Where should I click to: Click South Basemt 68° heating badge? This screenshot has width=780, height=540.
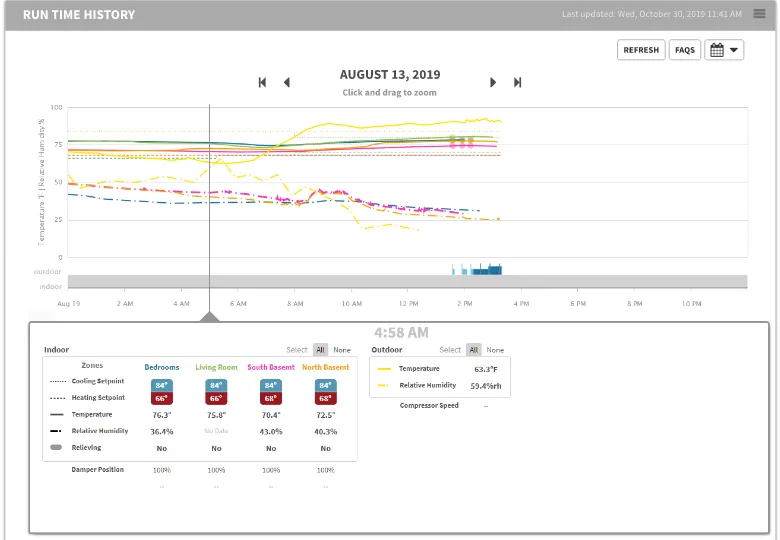(271, 398)
